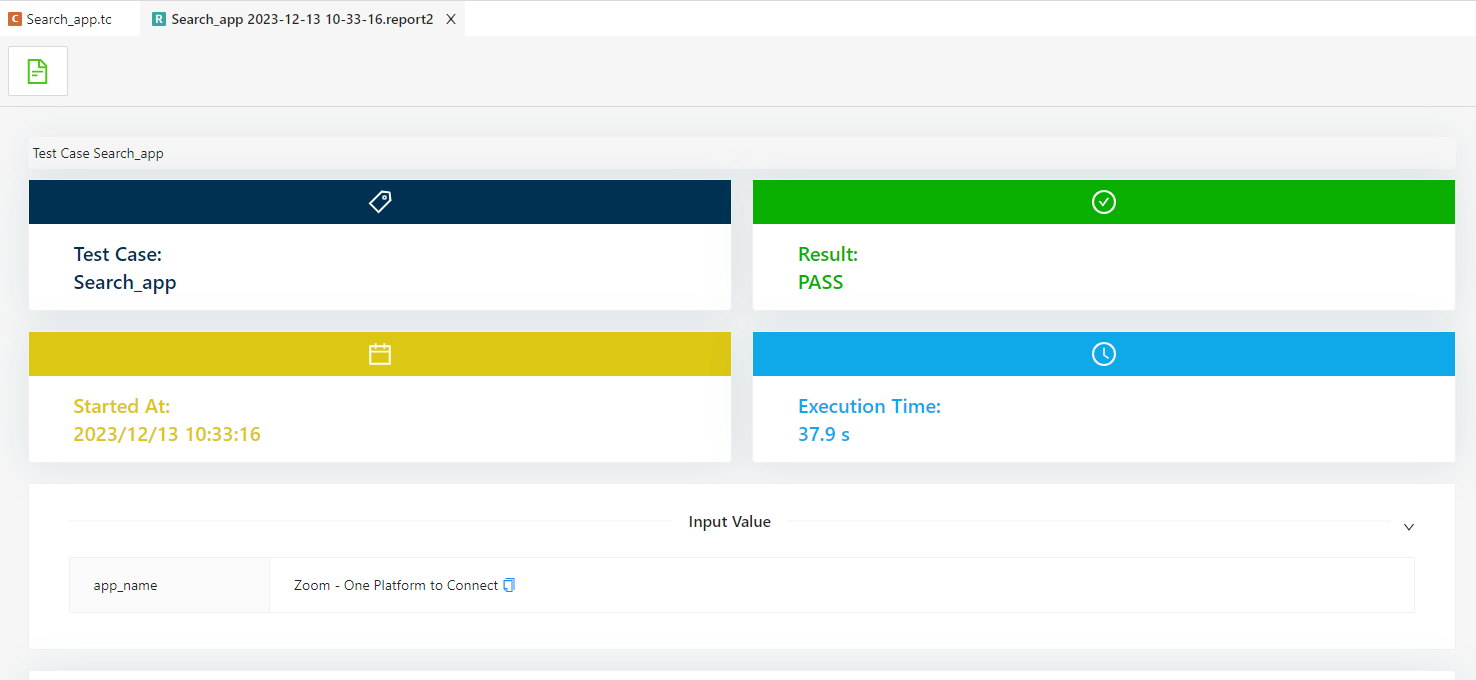Click the report2 tab's R file icon

(159, 19)
